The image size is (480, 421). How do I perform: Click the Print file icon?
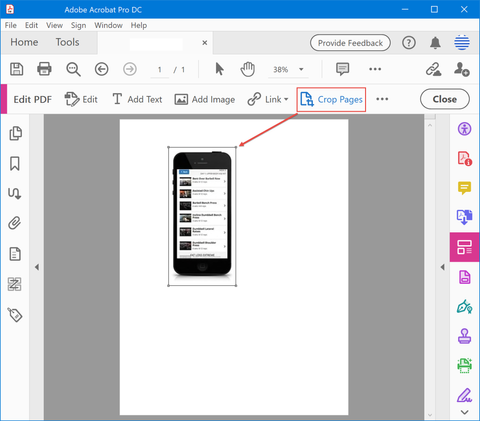click(44, 69)
